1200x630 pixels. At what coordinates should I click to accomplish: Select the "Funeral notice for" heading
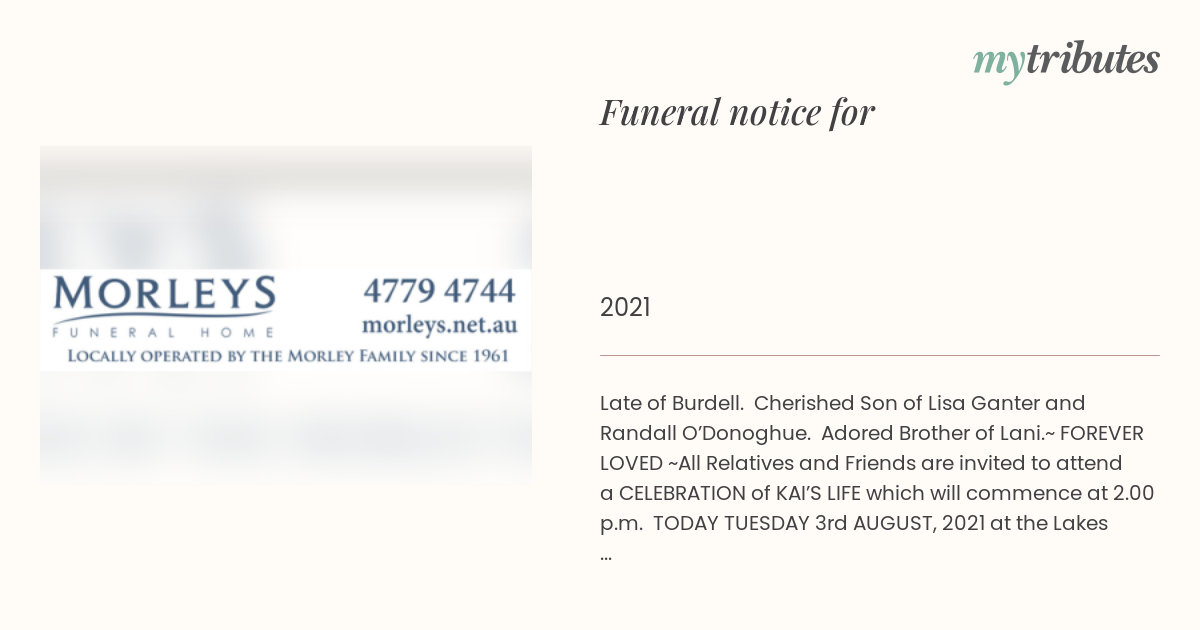tap(737, 113)
